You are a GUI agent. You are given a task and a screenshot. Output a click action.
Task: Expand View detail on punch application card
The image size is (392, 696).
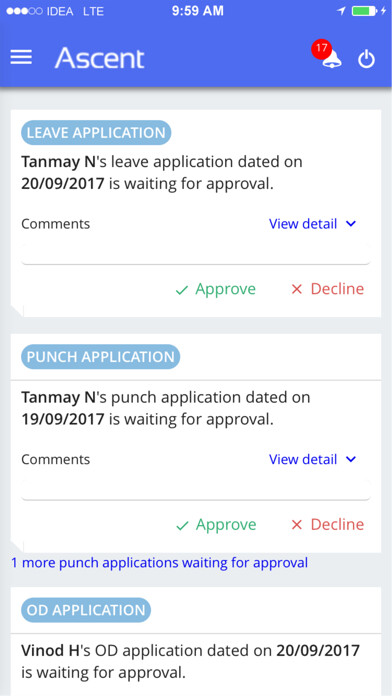(x=312, y=459)
